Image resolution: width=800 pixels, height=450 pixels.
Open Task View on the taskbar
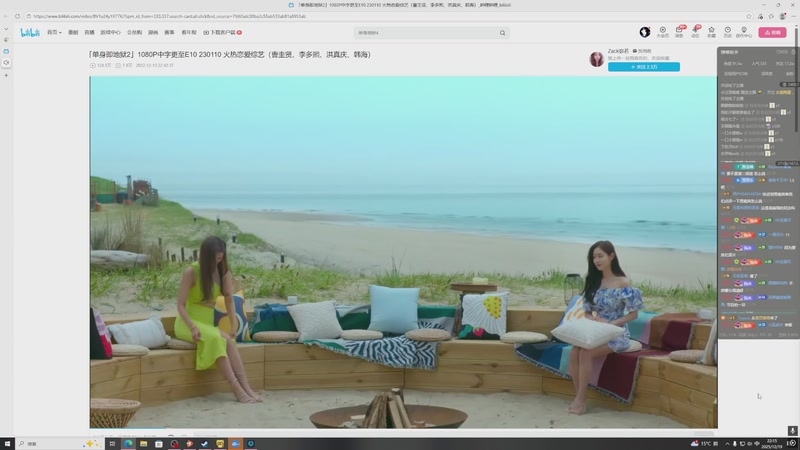(112, 444)
